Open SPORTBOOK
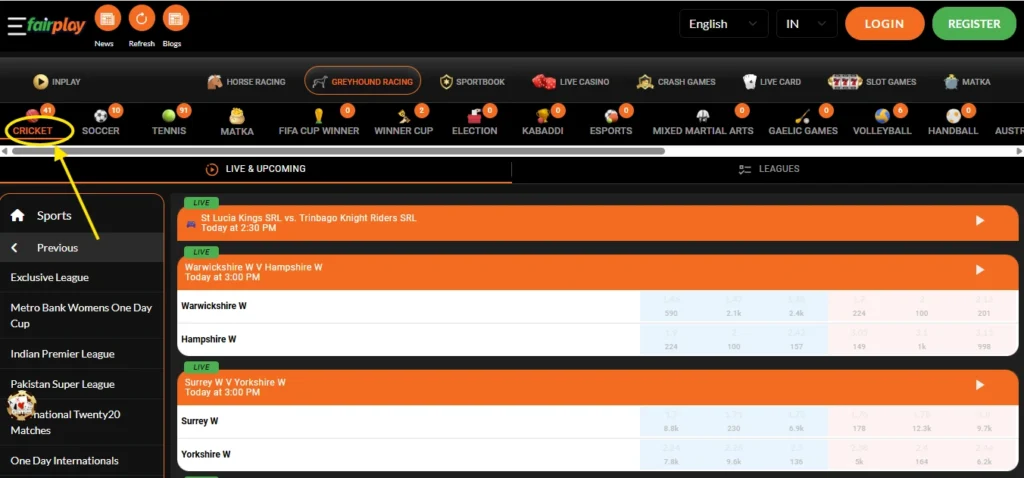This screenshot has width=1024, height=478. tap(472, 82)
